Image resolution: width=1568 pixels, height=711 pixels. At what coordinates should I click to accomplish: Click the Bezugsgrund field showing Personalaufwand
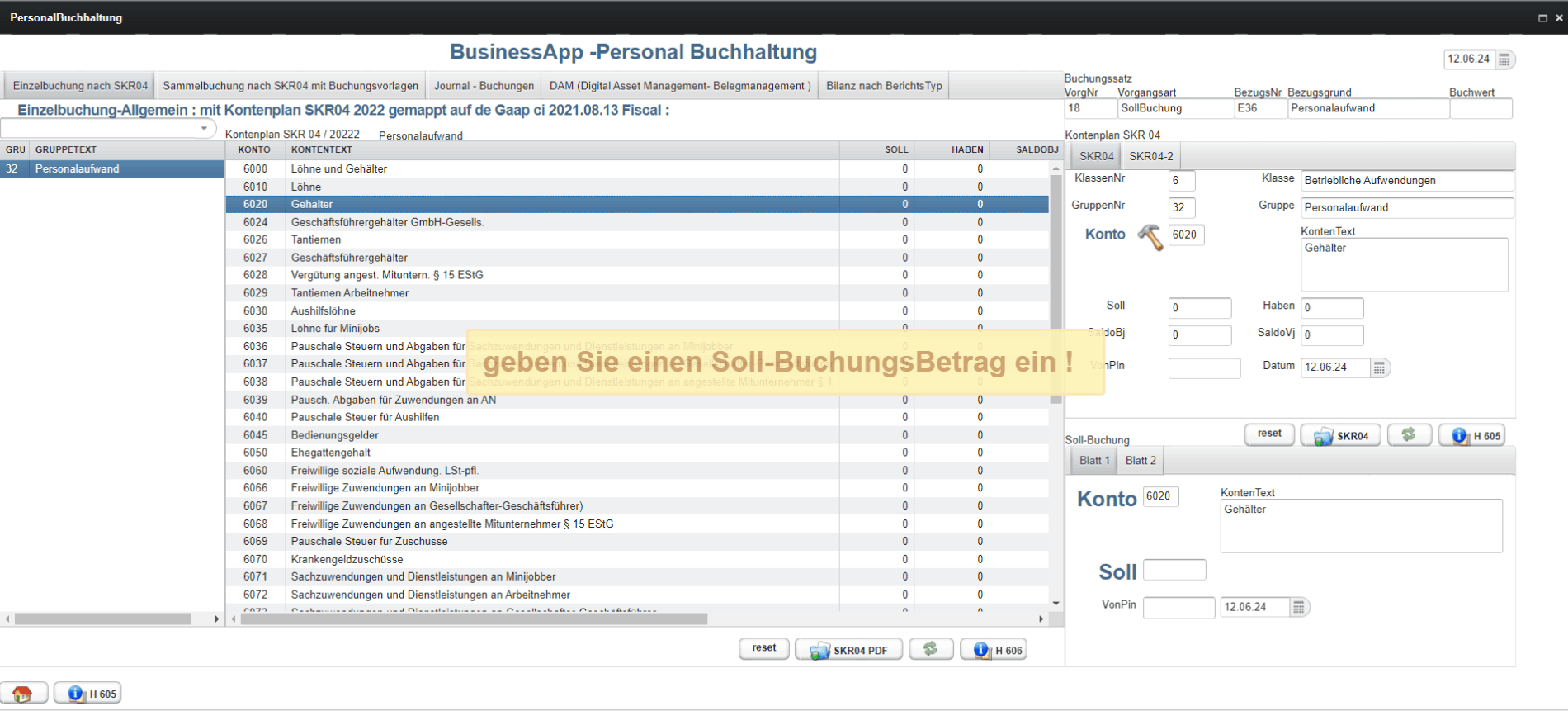click(x=1368, y=109)
